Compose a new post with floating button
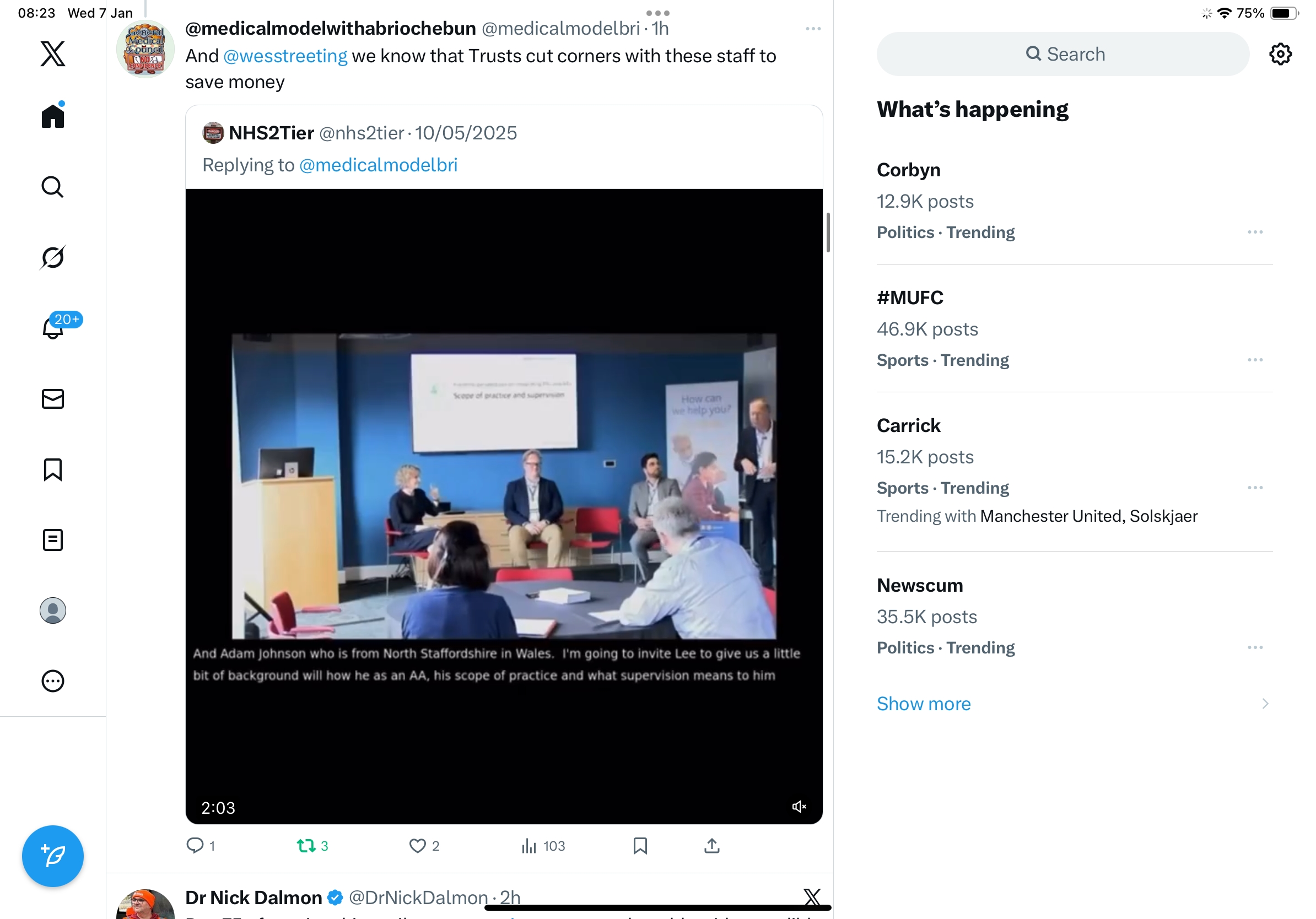Image resolution: width=1316 pixels, height=919 pixels. pos(53,856)
